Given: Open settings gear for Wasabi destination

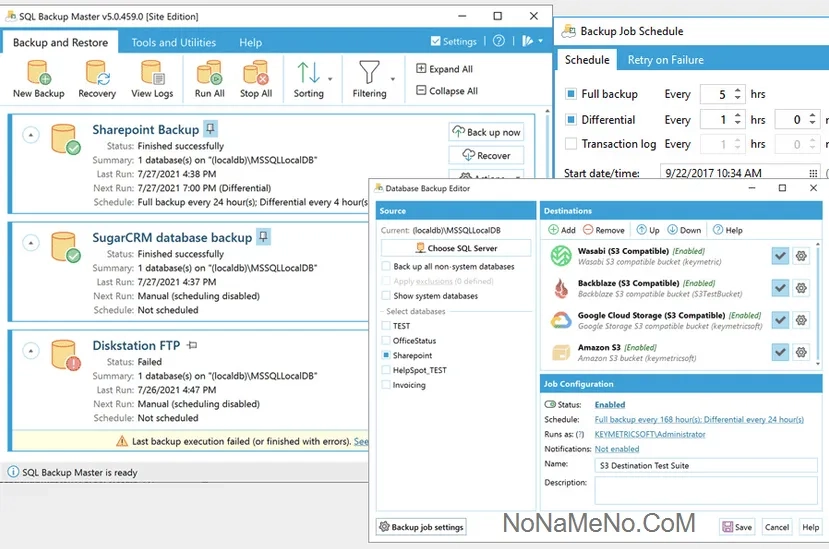Looking at the screenshot, I should click(x=801, y=256).
